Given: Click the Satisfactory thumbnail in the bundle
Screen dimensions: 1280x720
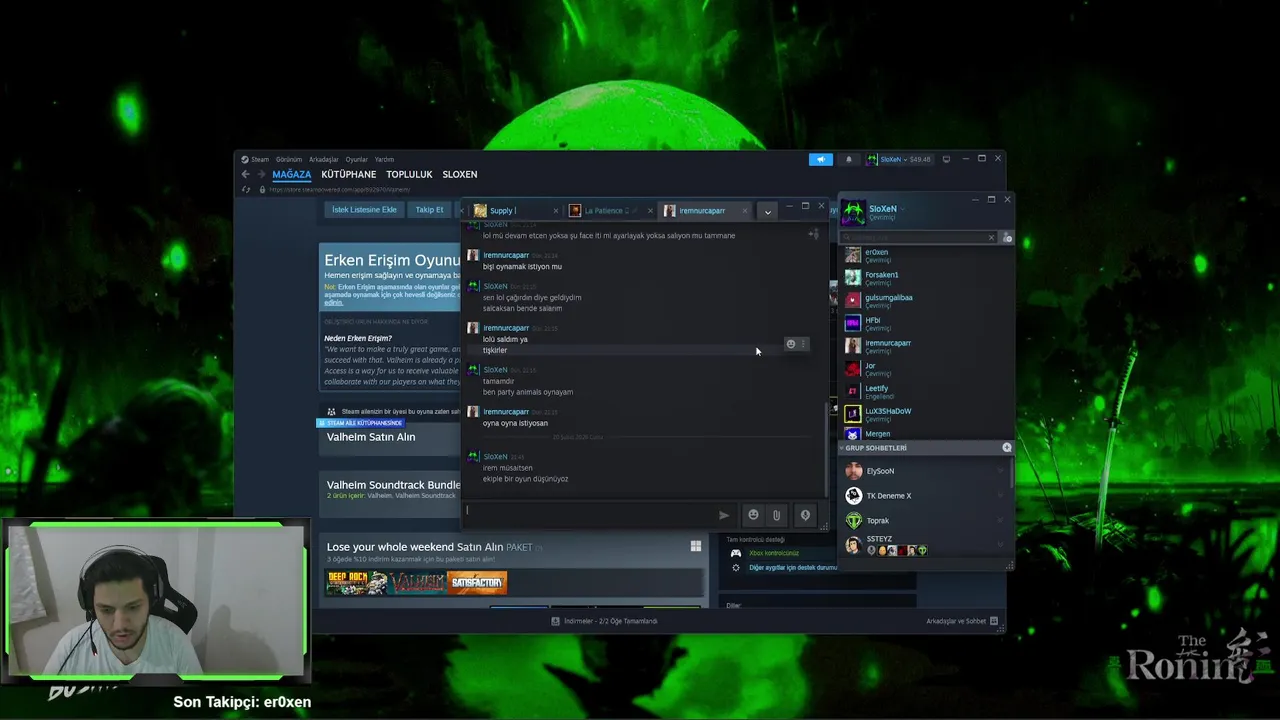Looking at the screenshot, I should 478,582.
